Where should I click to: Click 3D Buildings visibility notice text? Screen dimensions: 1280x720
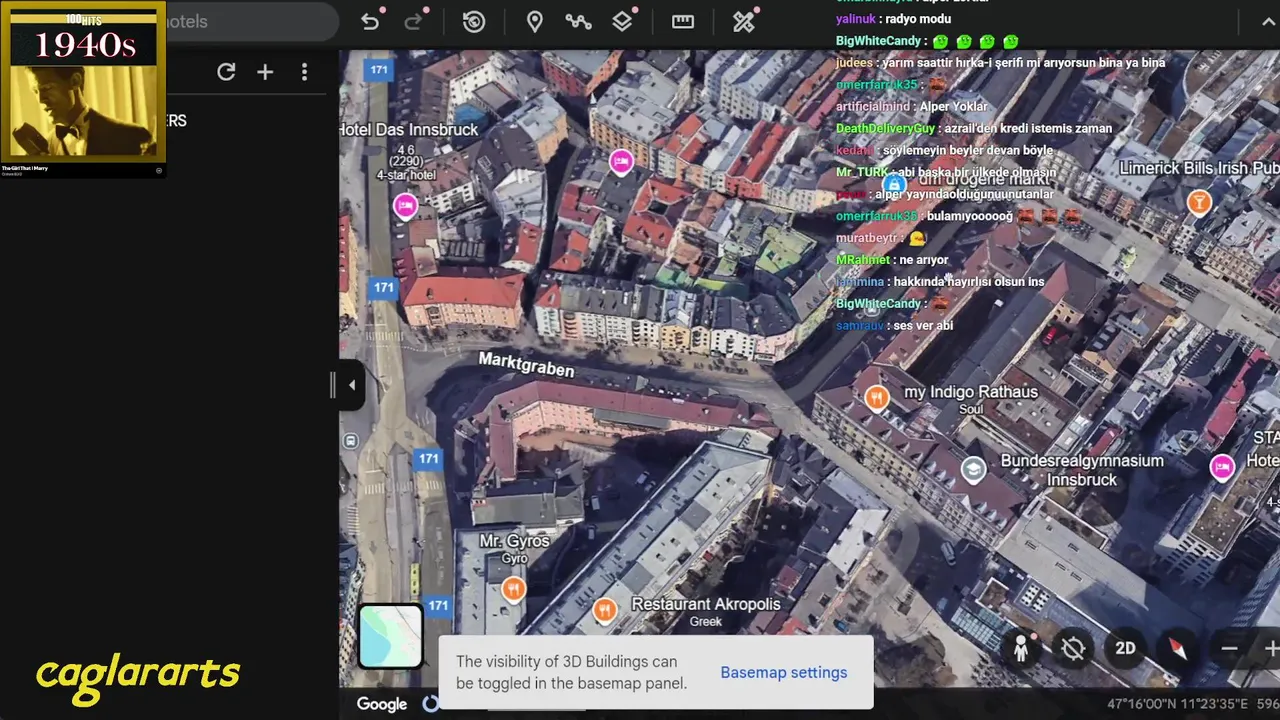pos(571,672)
